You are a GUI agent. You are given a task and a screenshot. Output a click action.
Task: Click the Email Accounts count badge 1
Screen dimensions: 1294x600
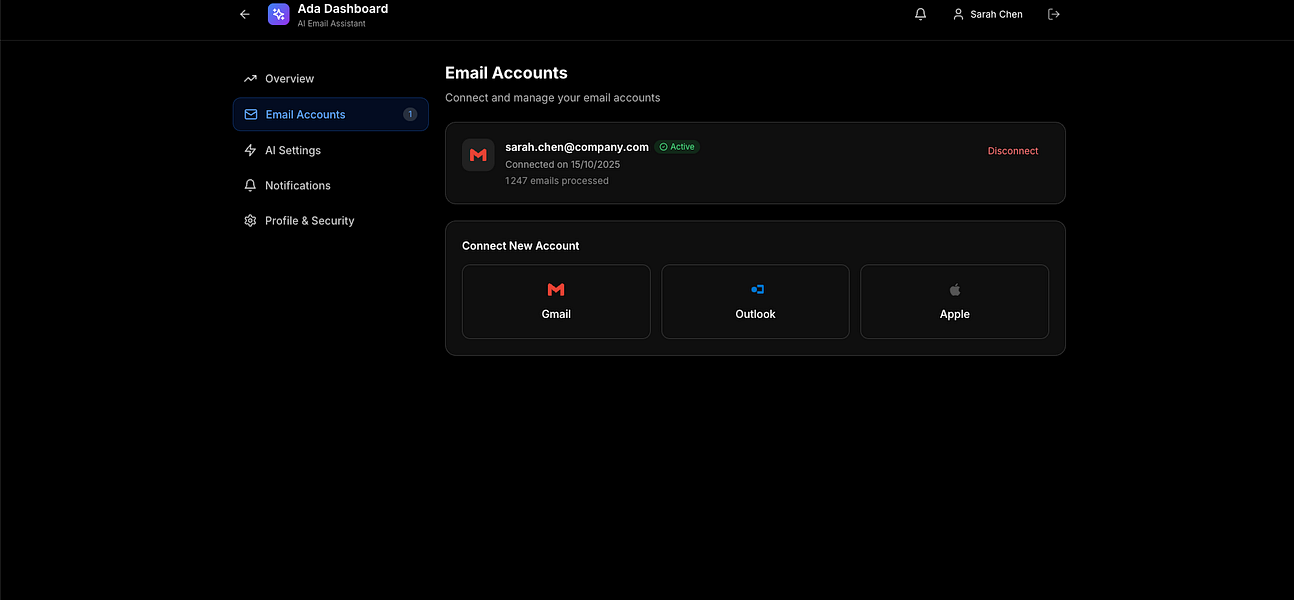click(410, 114)
